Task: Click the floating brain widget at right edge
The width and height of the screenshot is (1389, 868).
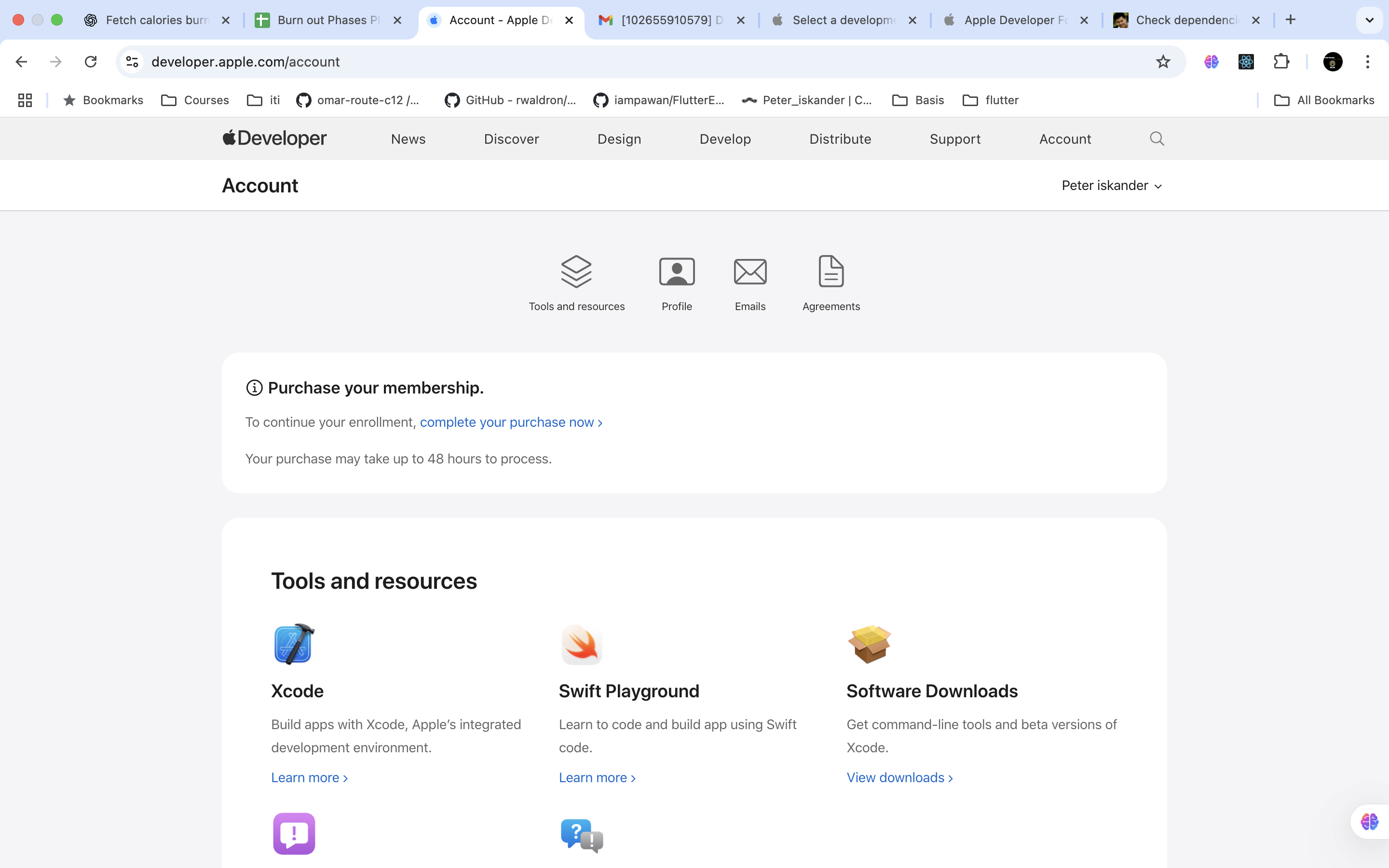Action: [x=1370, y=822]
